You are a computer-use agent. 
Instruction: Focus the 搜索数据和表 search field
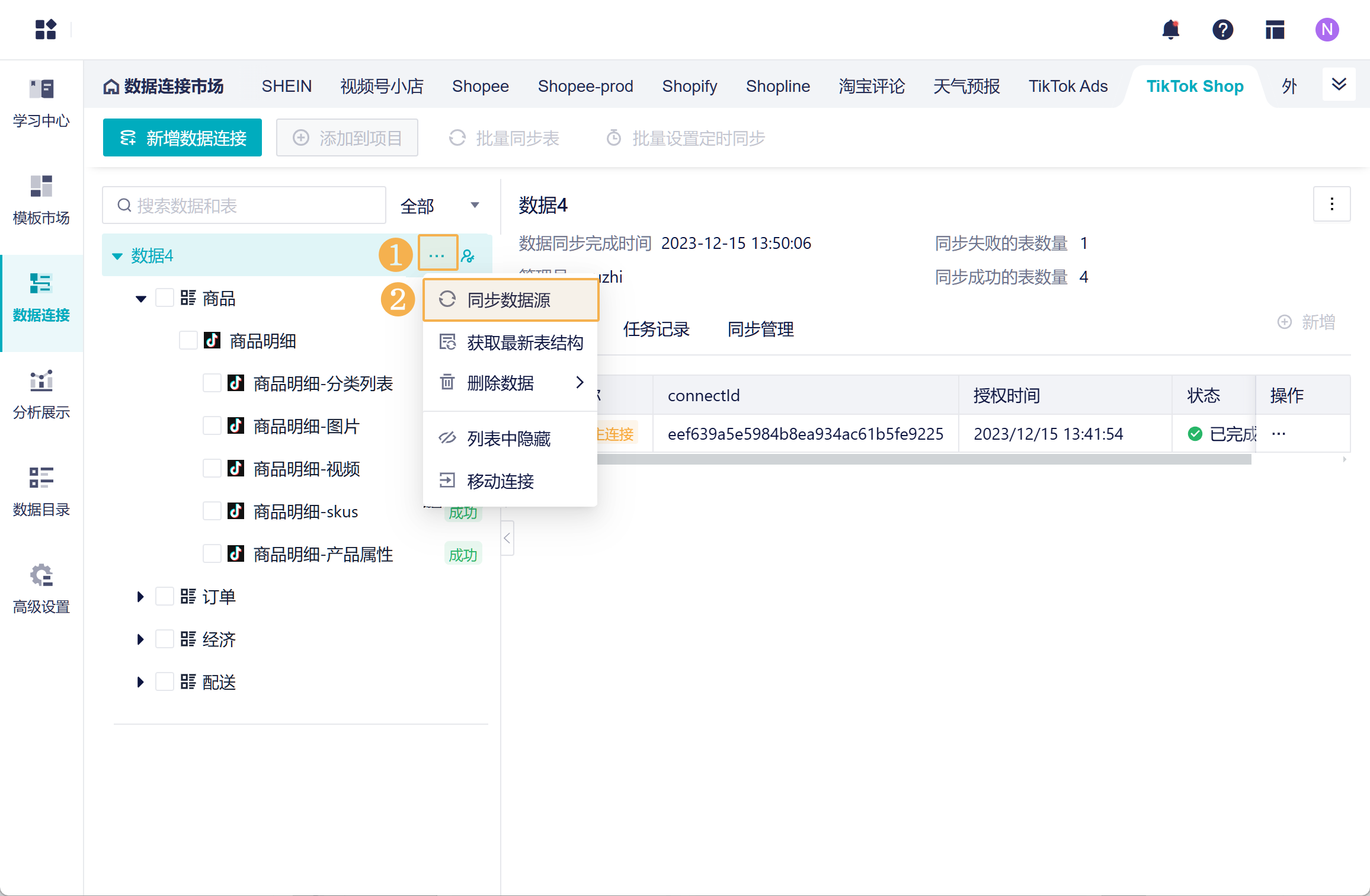(244, 206)
